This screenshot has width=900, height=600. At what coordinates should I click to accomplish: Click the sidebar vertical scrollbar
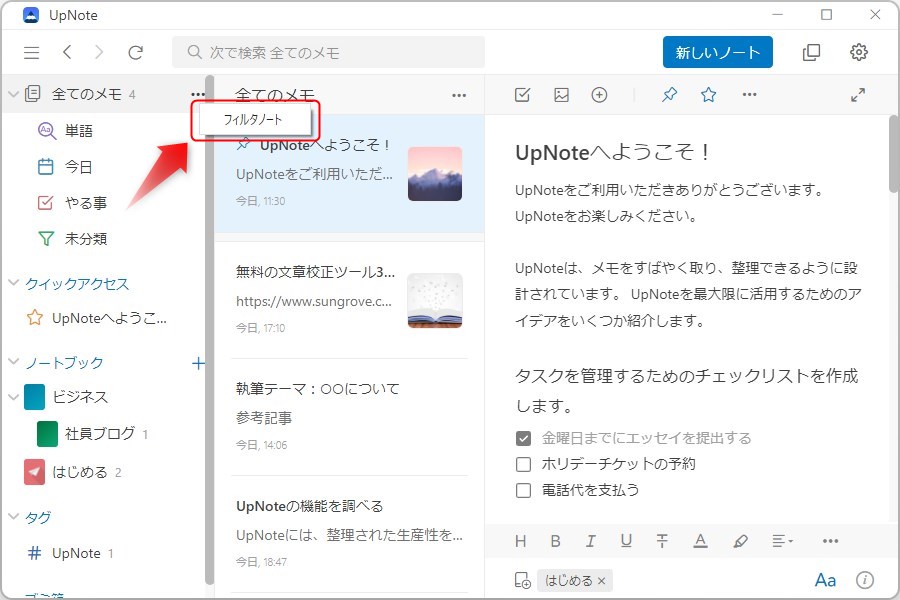point(210,330)
